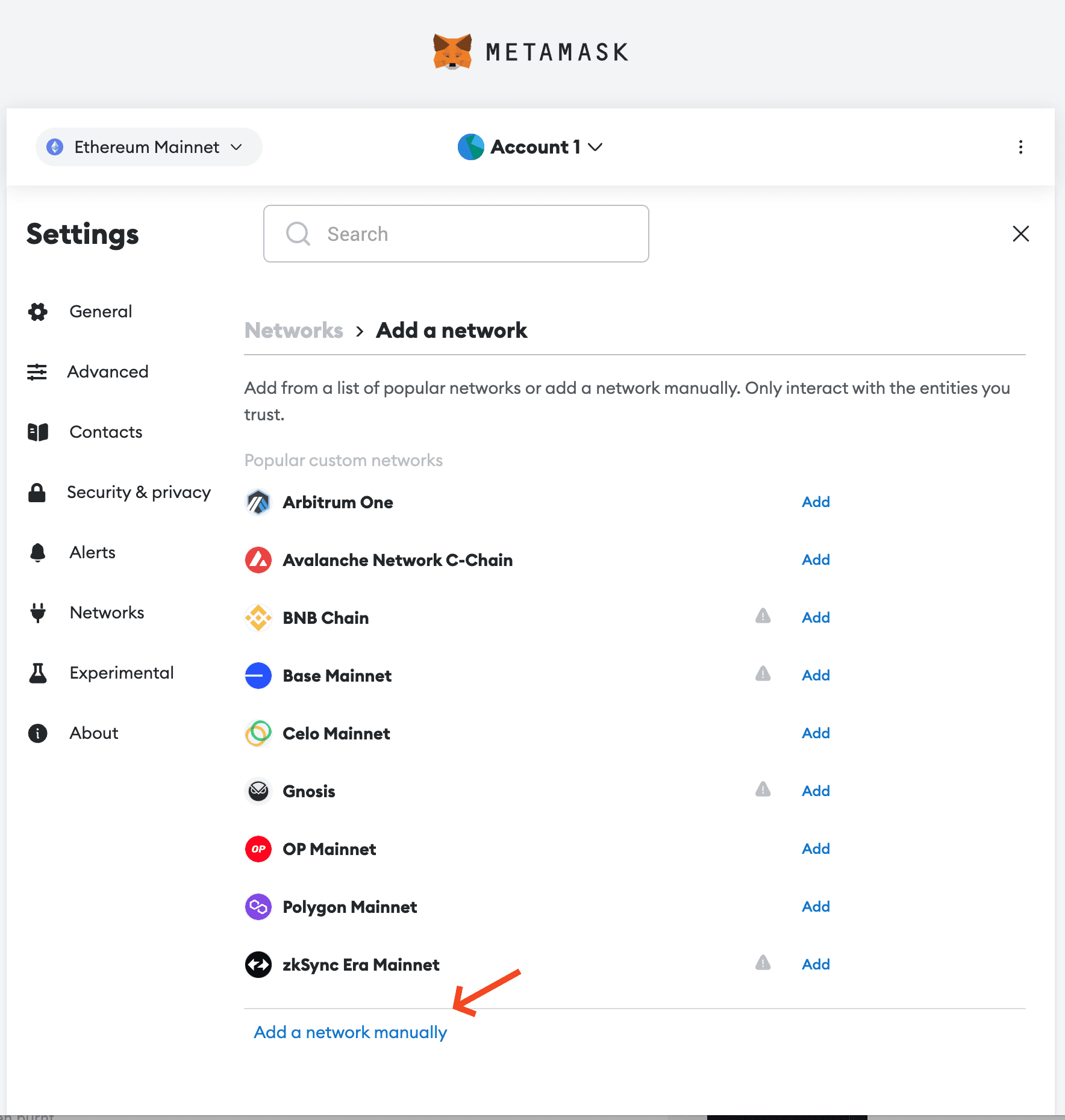Click the Gnosis warning triangle icon
The width and height of the screenshot is (1065, 1120).
pos(763,789)
